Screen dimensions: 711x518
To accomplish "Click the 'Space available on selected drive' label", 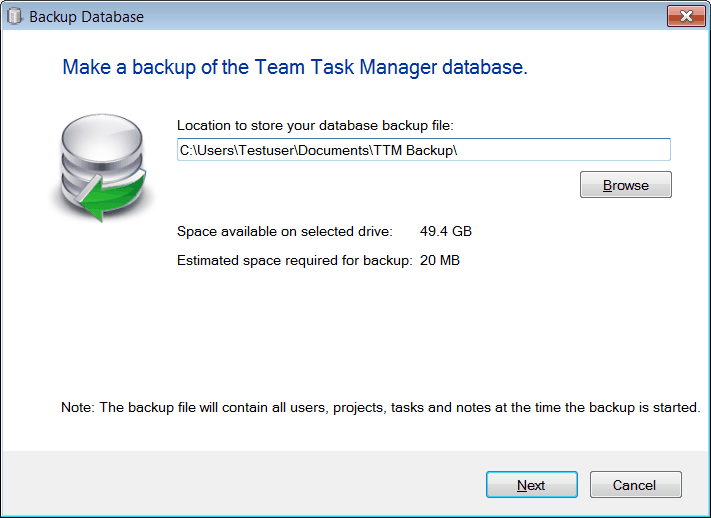I will [x=285, y=231].
